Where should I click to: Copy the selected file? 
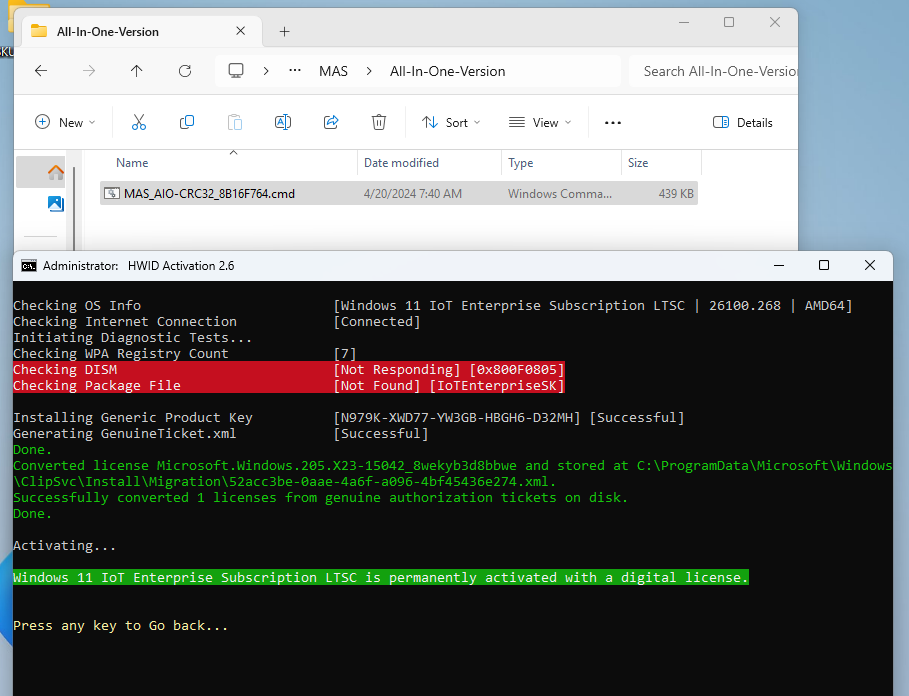(x=187, y=122)
